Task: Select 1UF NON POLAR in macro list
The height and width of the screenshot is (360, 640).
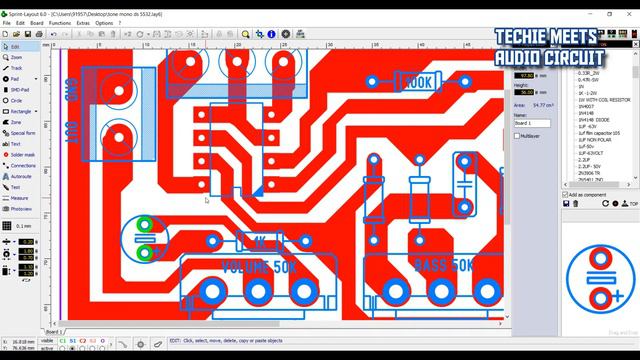Action: point(595,140)
